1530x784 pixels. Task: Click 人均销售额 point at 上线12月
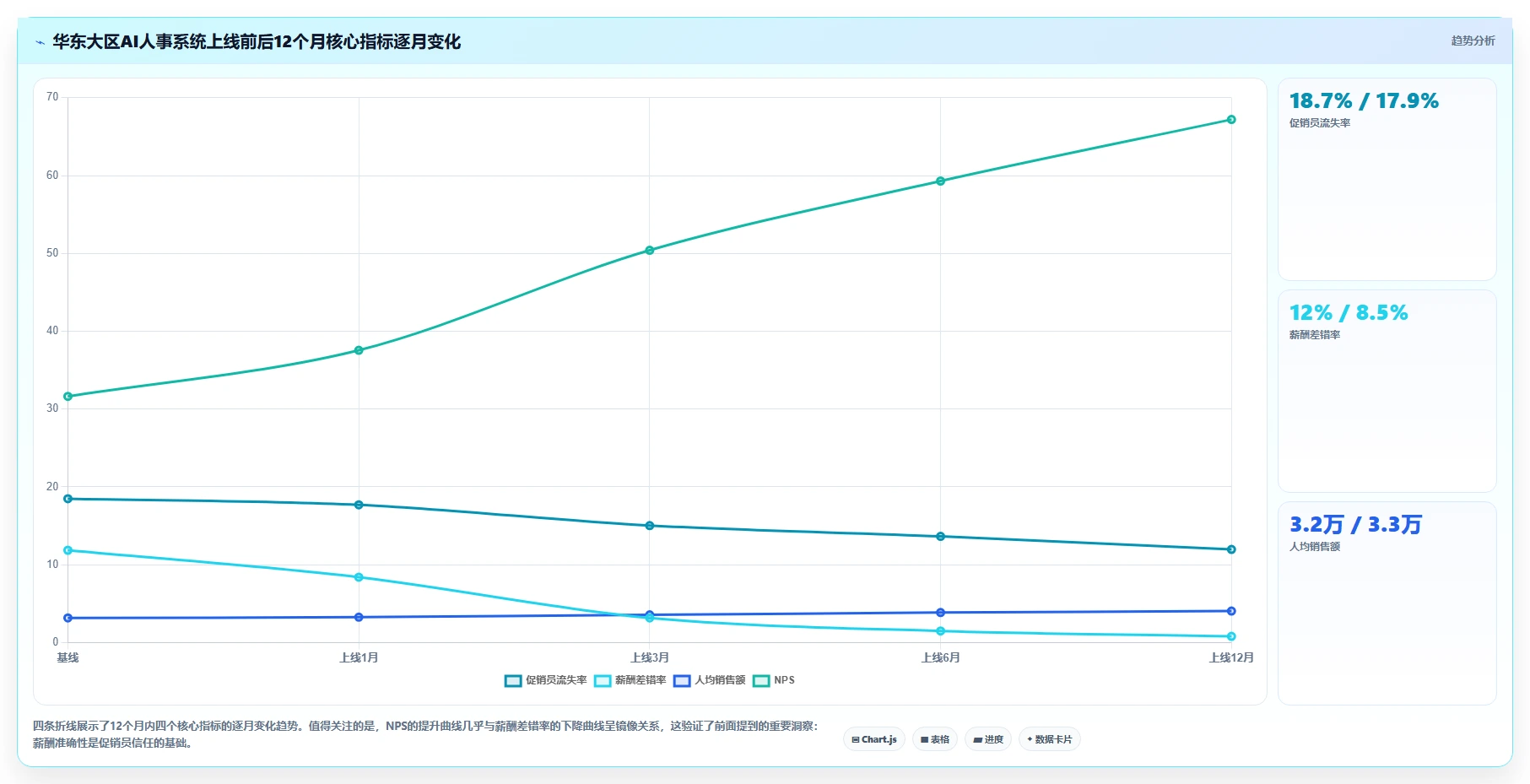click(x=1231, y=611)
